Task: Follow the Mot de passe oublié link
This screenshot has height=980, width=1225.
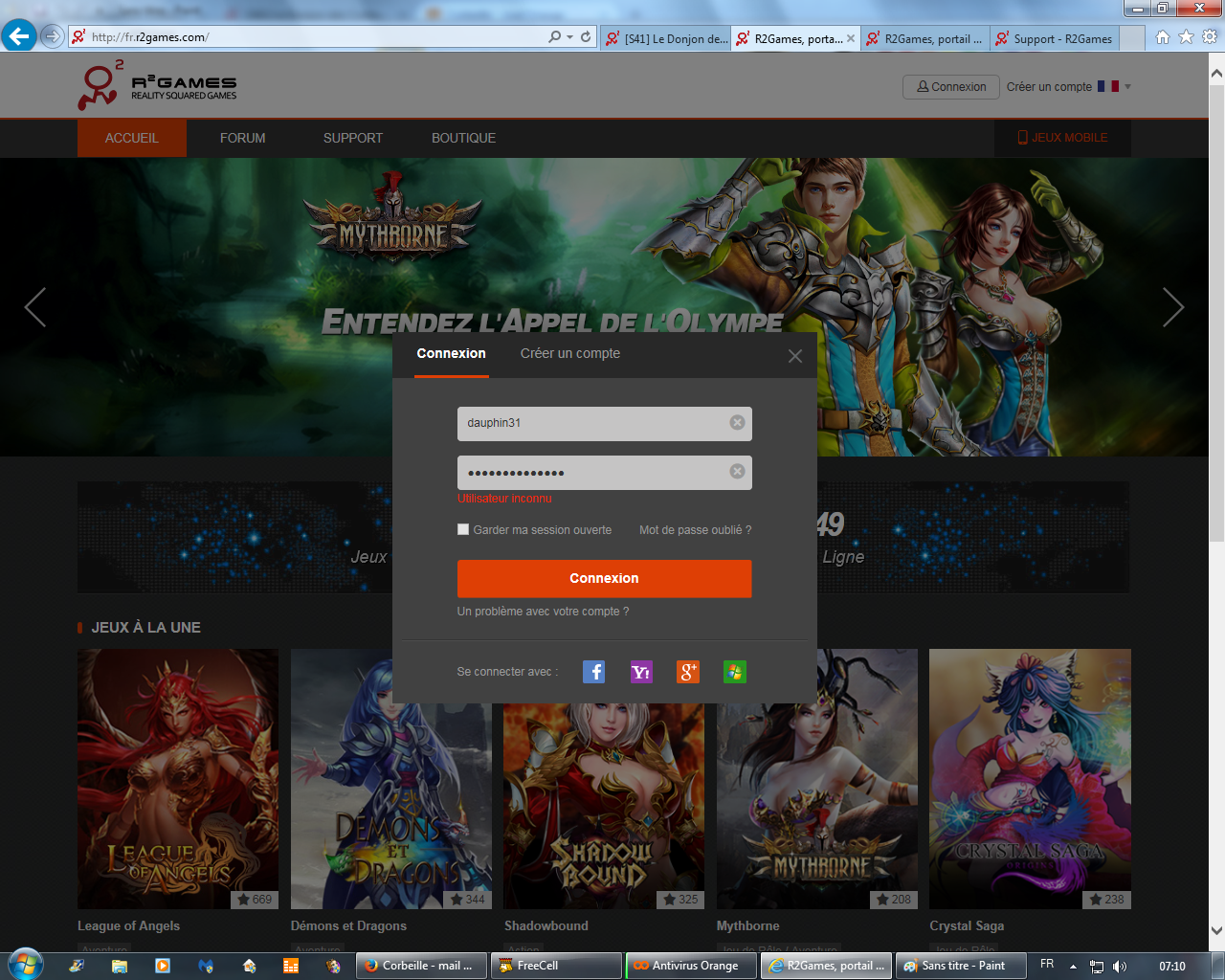Action: coord(695,530)
